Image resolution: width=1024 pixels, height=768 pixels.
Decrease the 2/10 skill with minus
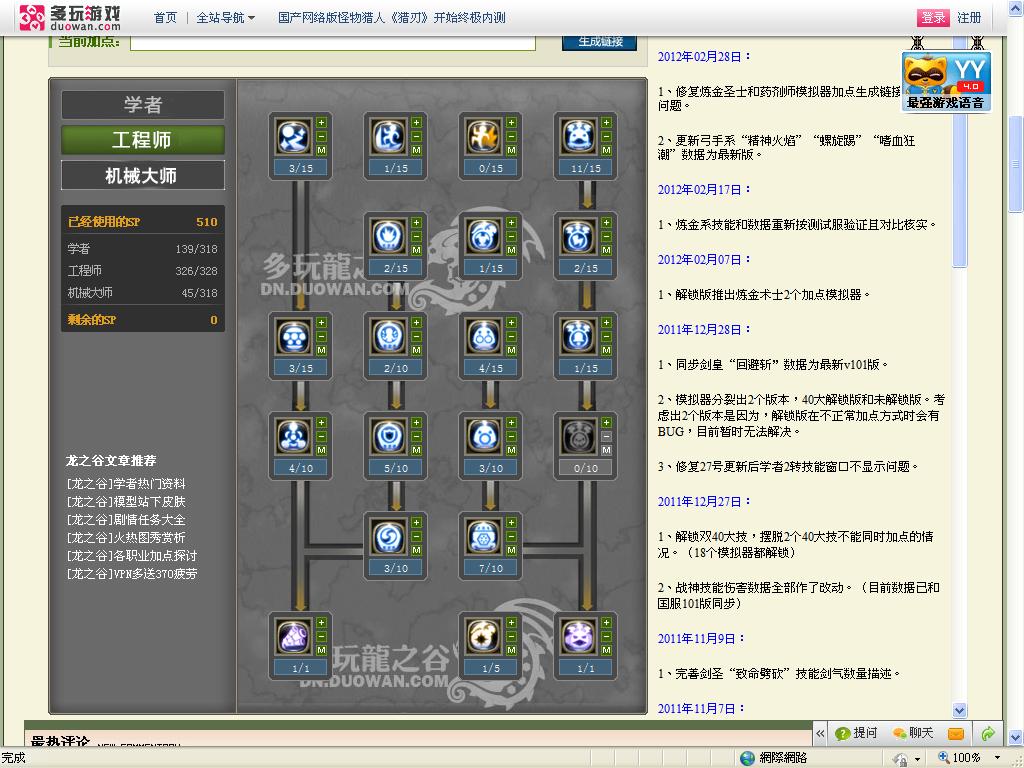[x=416, y=336]
